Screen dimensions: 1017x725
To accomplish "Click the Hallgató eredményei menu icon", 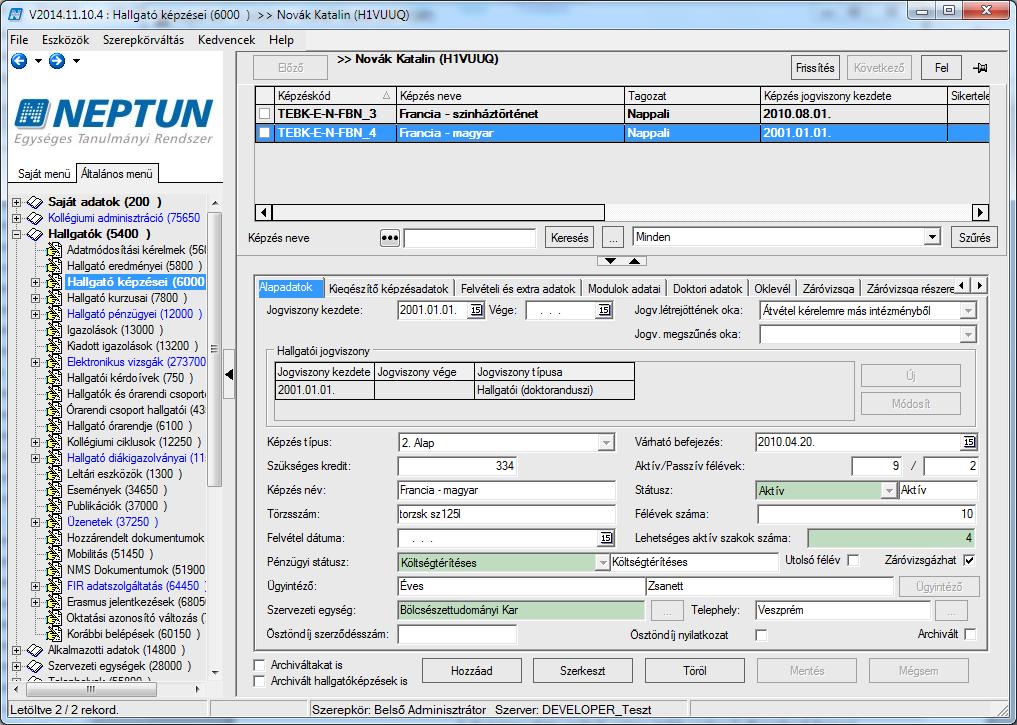I will (x=54, y=266).
